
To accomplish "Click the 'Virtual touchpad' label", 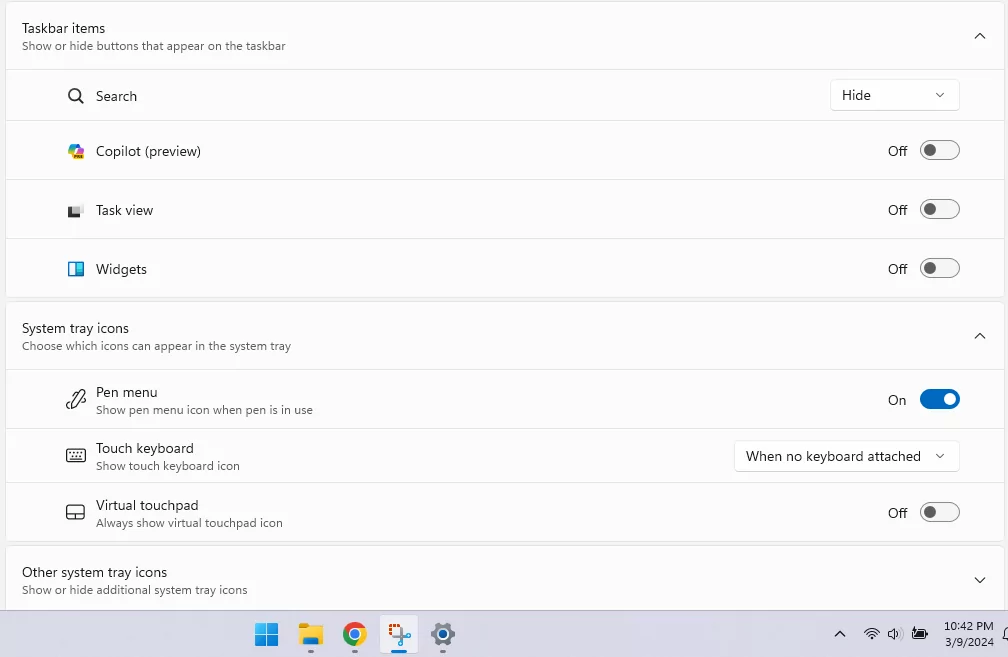I will (x=147, y=505).
